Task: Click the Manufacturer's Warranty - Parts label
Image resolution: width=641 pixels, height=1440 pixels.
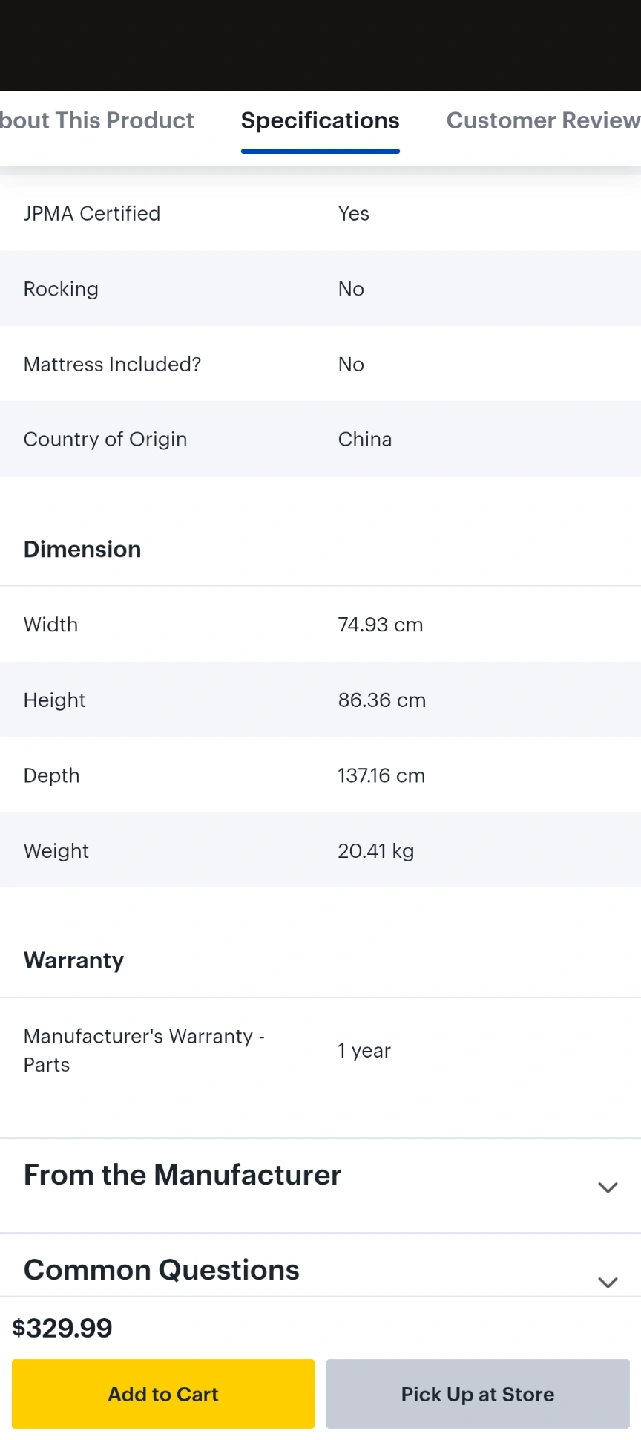Action: [144, 1050]
